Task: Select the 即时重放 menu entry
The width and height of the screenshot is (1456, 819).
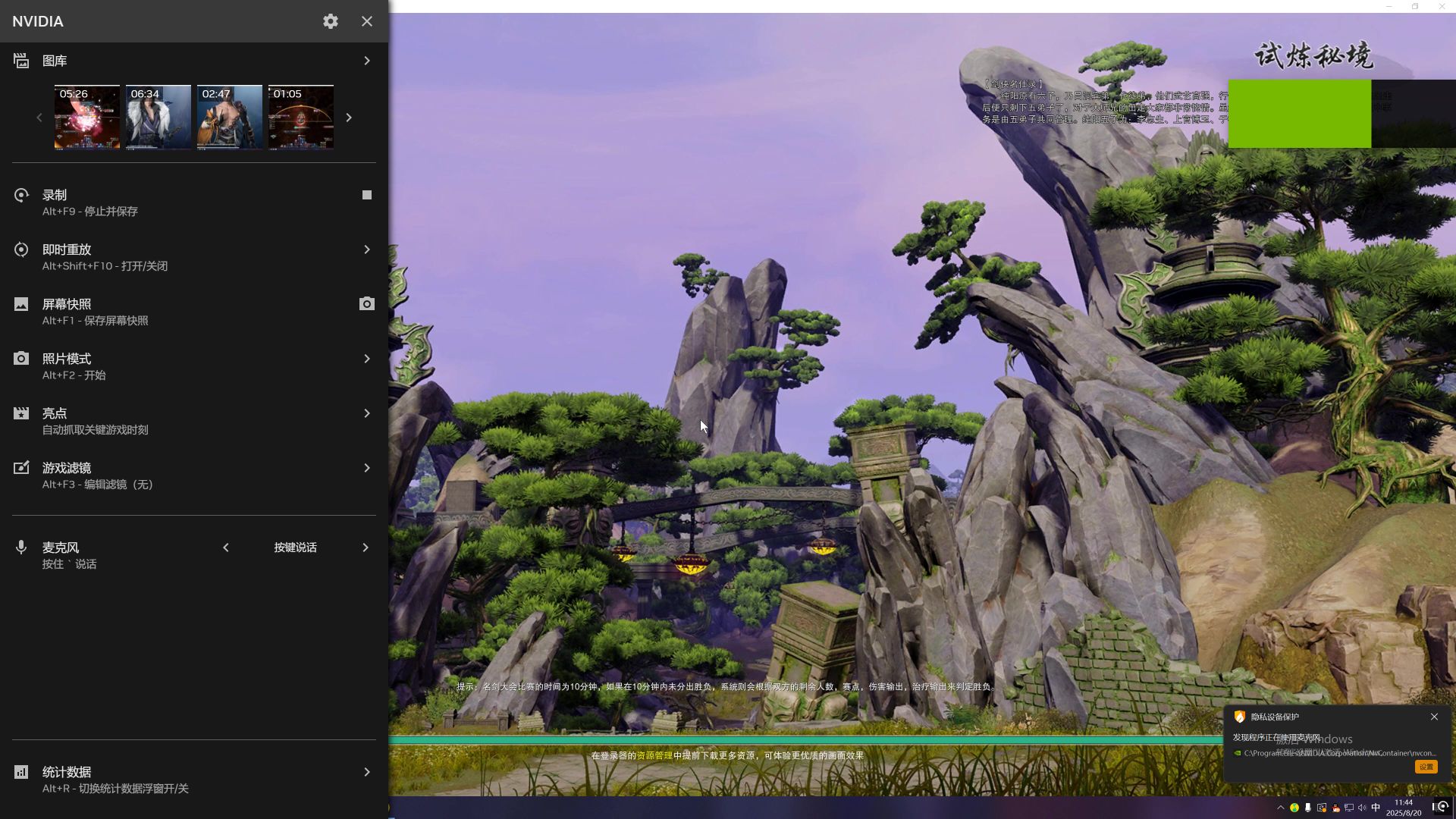Action: click(194, 257)
